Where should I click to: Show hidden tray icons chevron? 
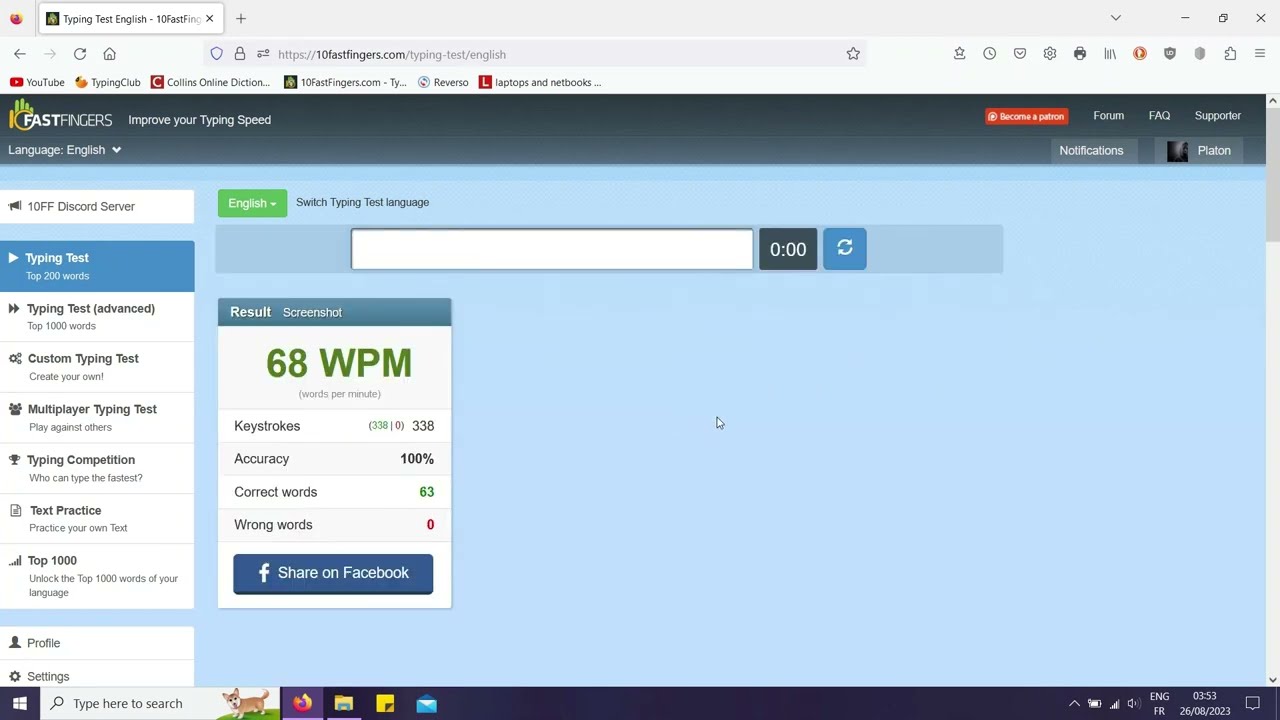tap(1075, 704)
